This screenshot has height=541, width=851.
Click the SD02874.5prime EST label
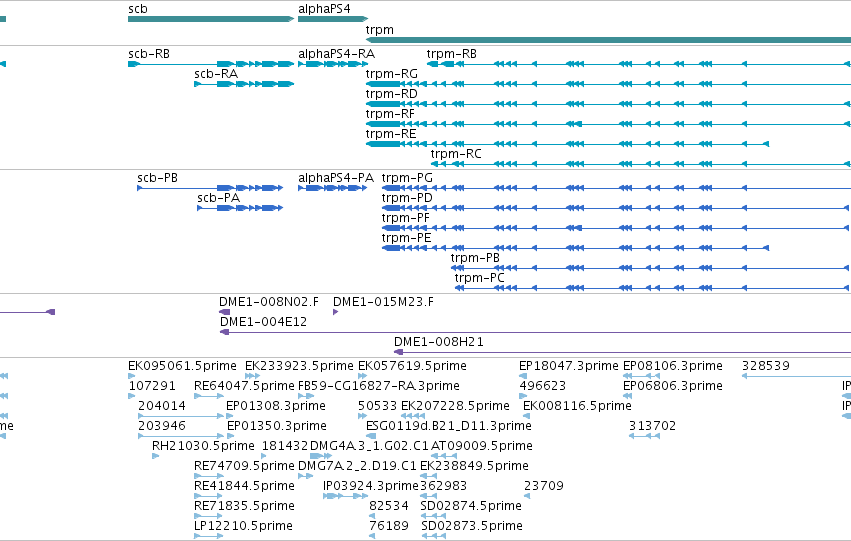tap(471, 507)
